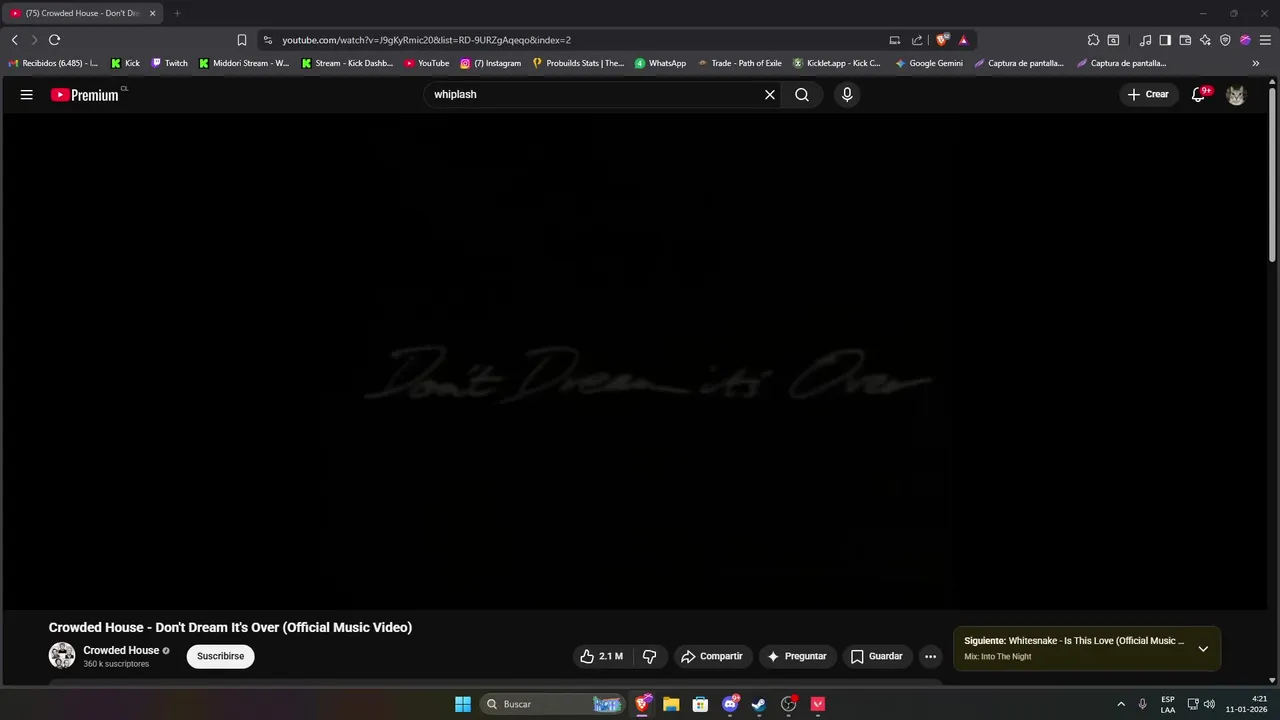Open the browser music playlist icon
Viewport: 1280px width, 720px height.
1145,40
